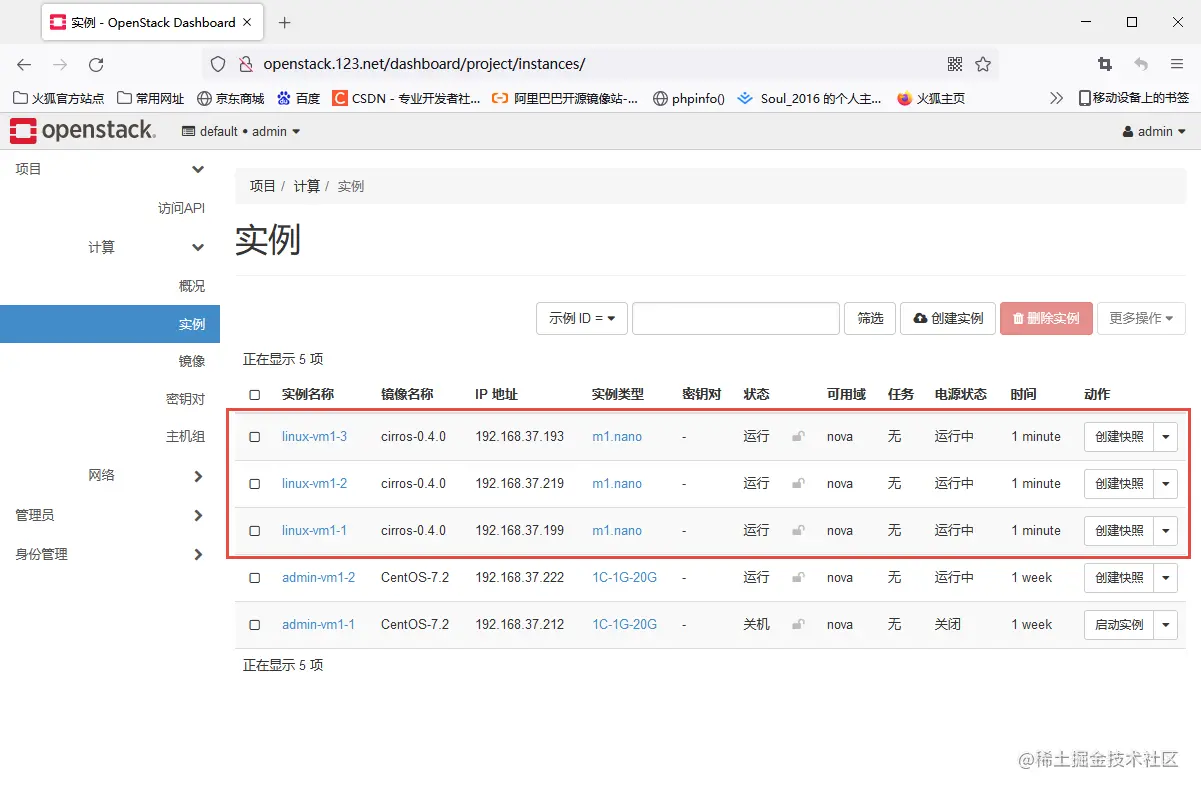1201x792 pixels.
Task: Click the page reload icon in browser toolbar
Action: pos(96,63)
